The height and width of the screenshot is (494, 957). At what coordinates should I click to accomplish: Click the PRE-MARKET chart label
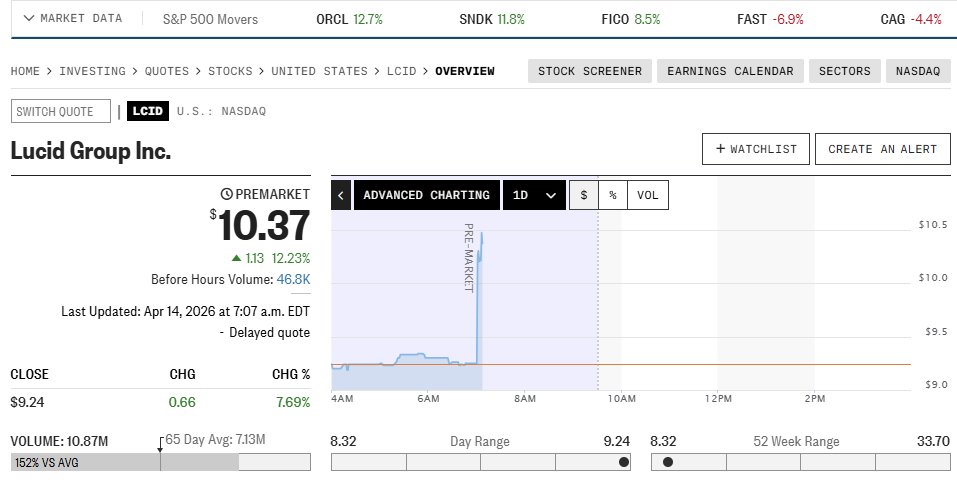tap(469, 258)
